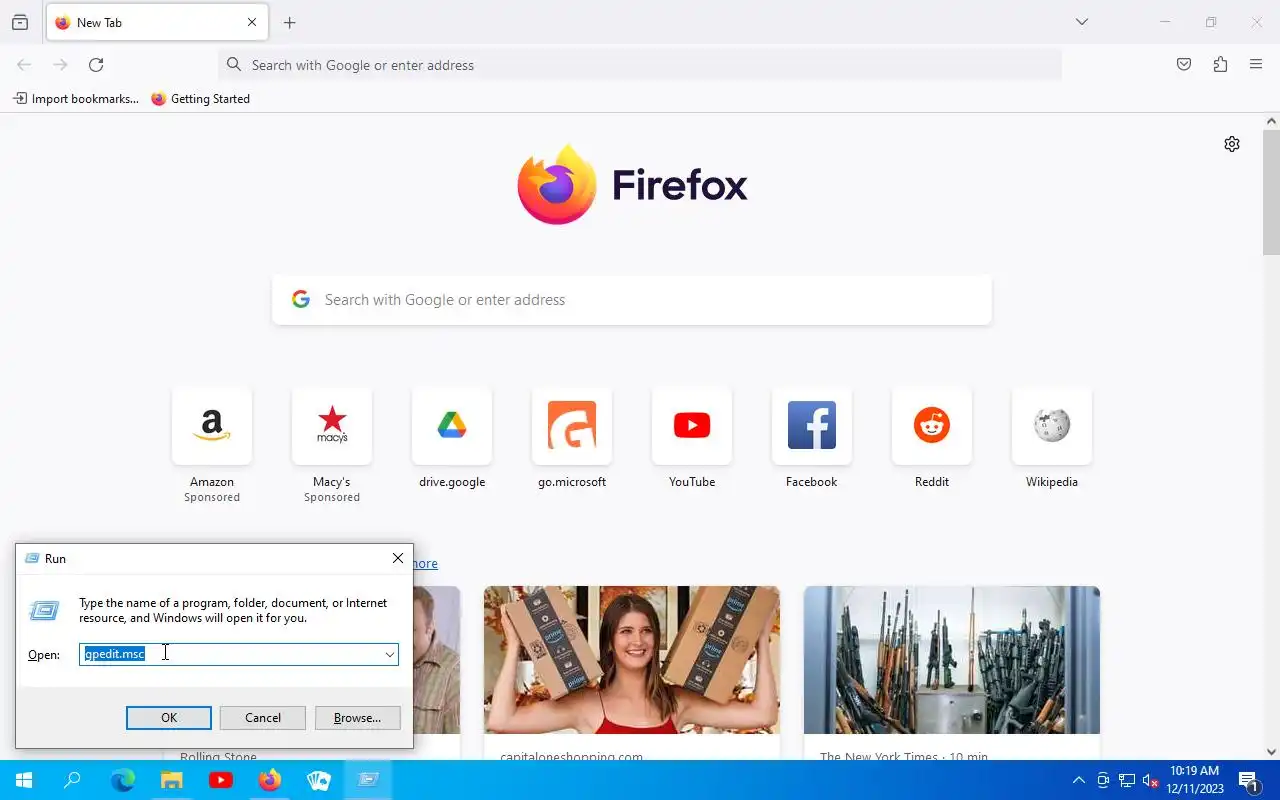Expand the Run dialog Open dropdown
Screen dimensions: 1280x800
click(389, 654)
